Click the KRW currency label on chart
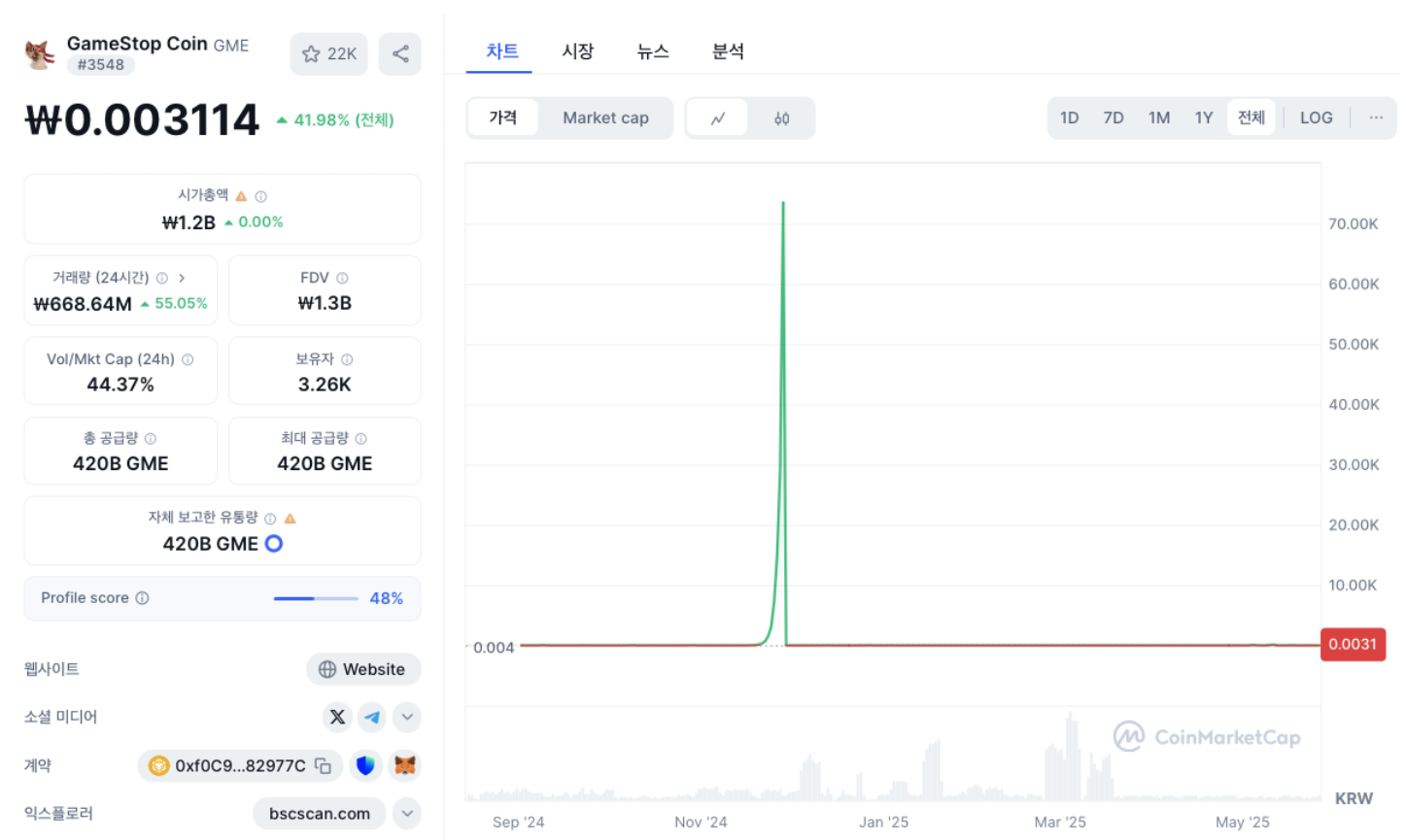1406x840 pixels. 1354,798
